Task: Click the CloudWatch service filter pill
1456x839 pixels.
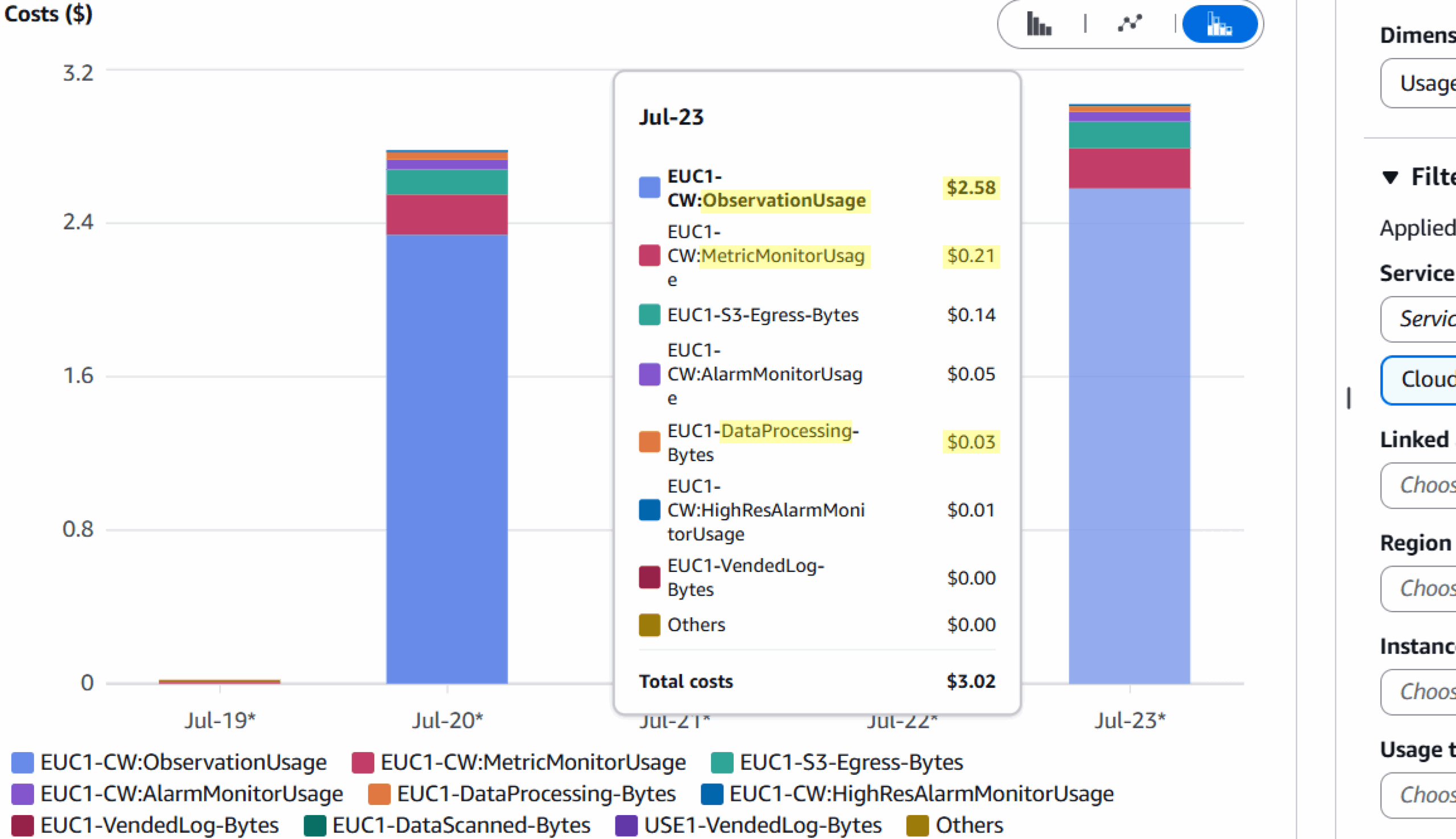Action: [x=1429, y=380]
